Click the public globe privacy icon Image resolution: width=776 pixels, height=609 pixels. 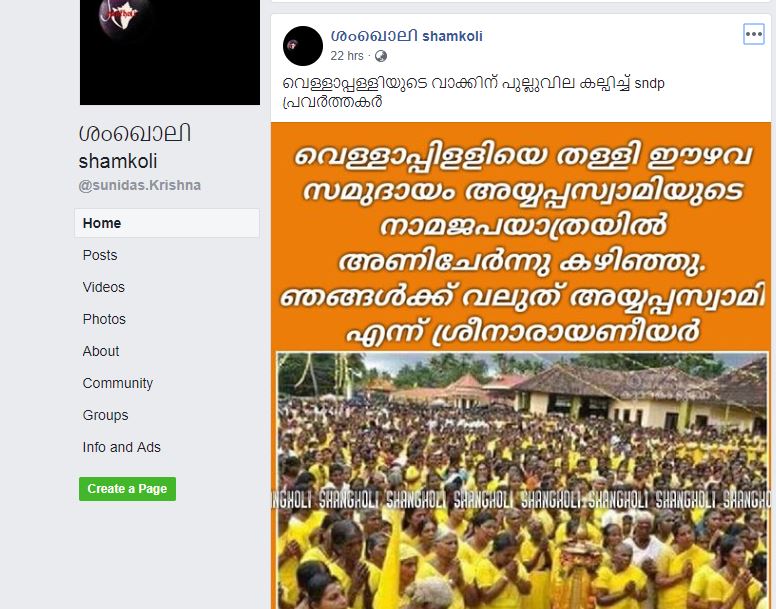[x=381, y=56]
